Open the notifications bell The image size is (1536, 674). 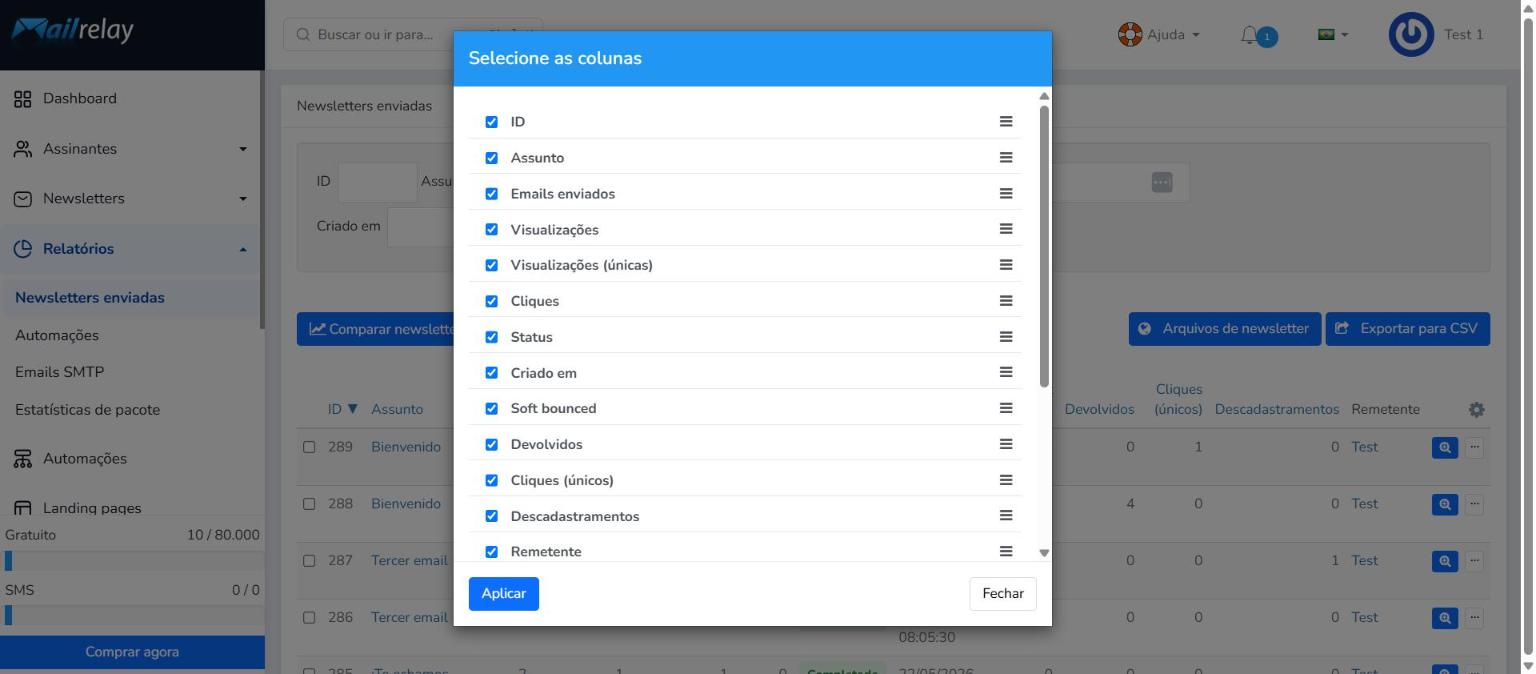coord(1249,35)
